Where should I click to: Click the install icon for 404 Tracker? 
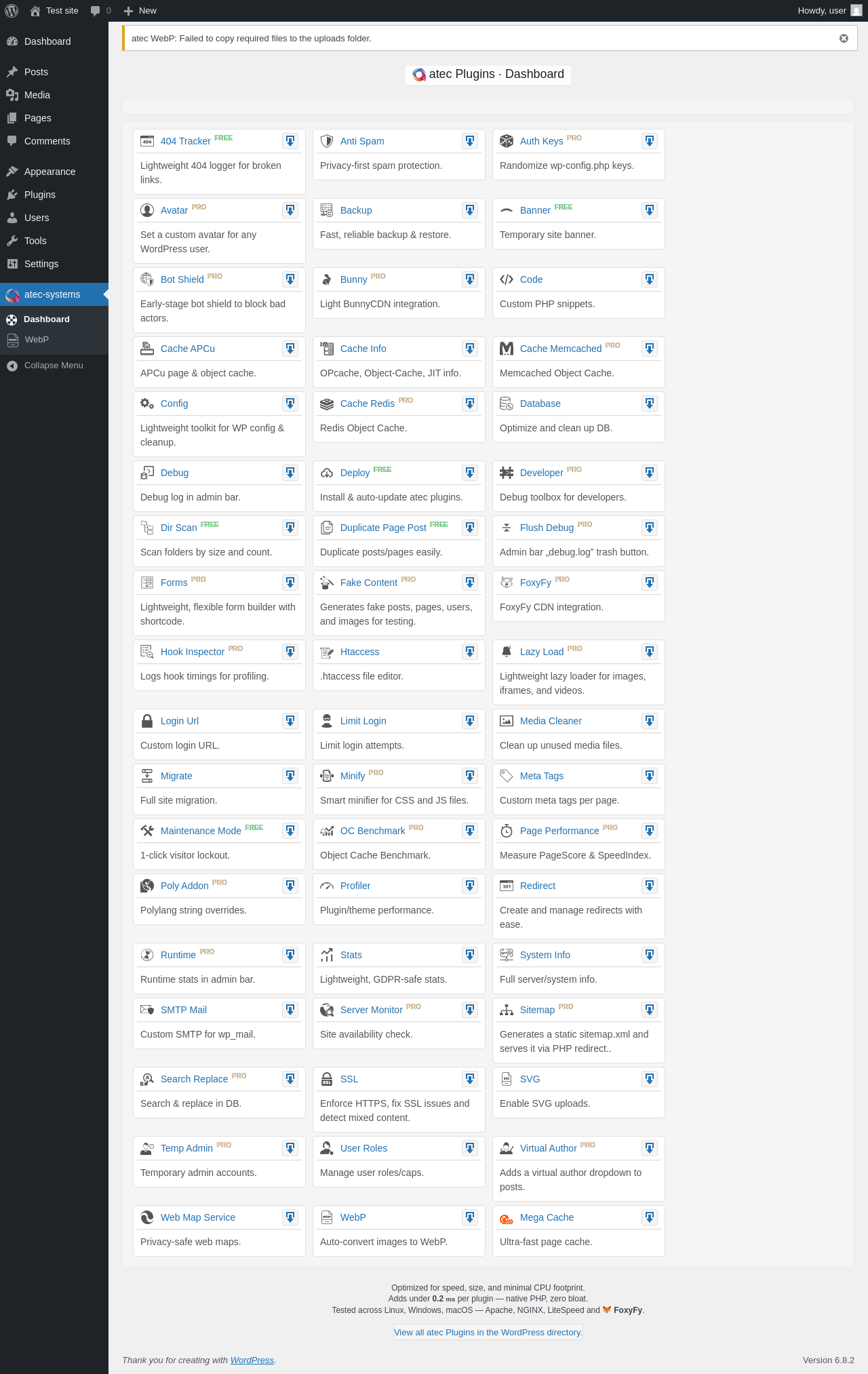pos(290,141)
